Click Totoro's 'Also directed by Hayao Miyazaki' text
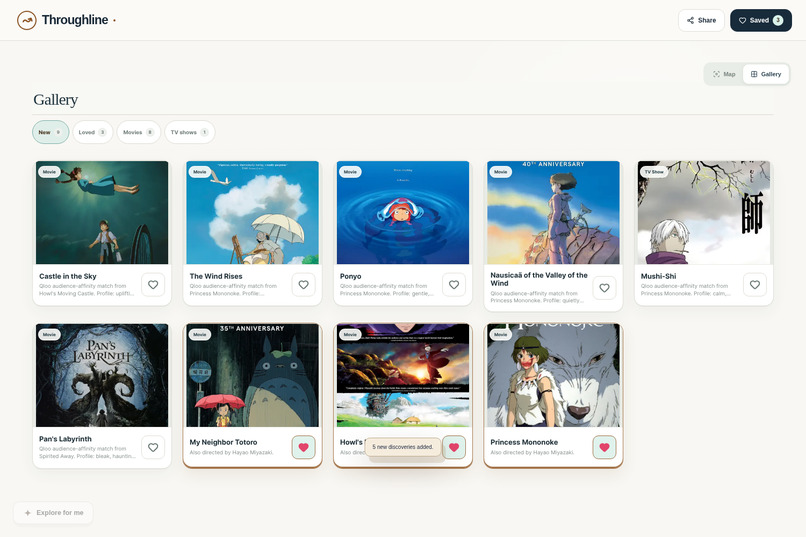 [231, 453]
